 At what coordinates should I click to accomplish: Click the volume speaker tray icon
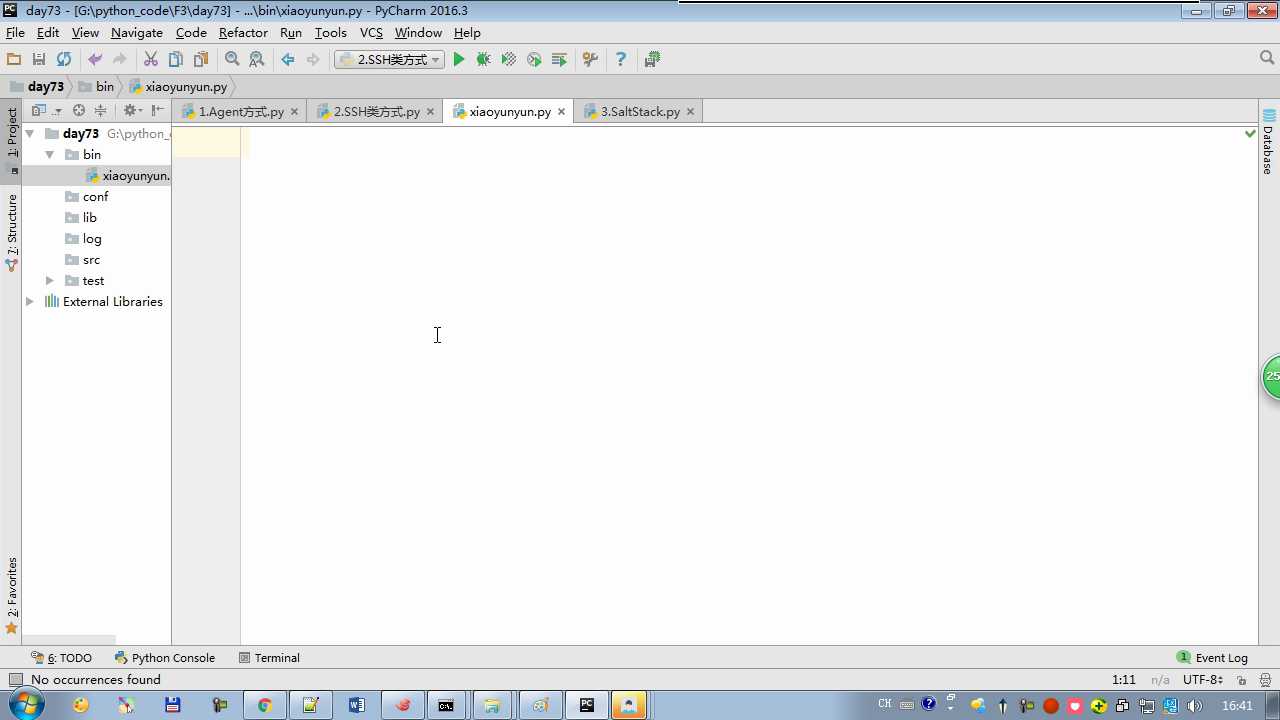click(x=1194, y=706)
